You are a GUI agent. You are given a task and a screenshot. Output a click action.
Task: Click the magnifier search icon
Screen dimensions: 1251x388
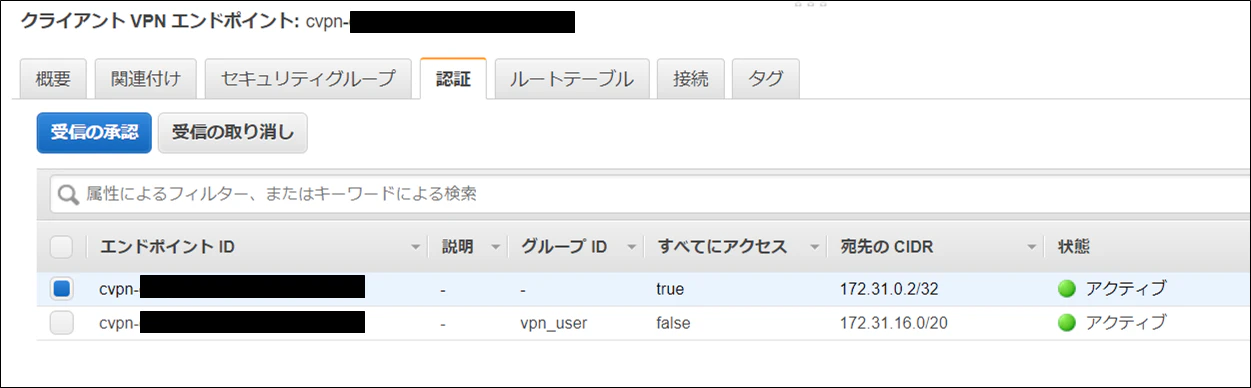pos(68,194)
